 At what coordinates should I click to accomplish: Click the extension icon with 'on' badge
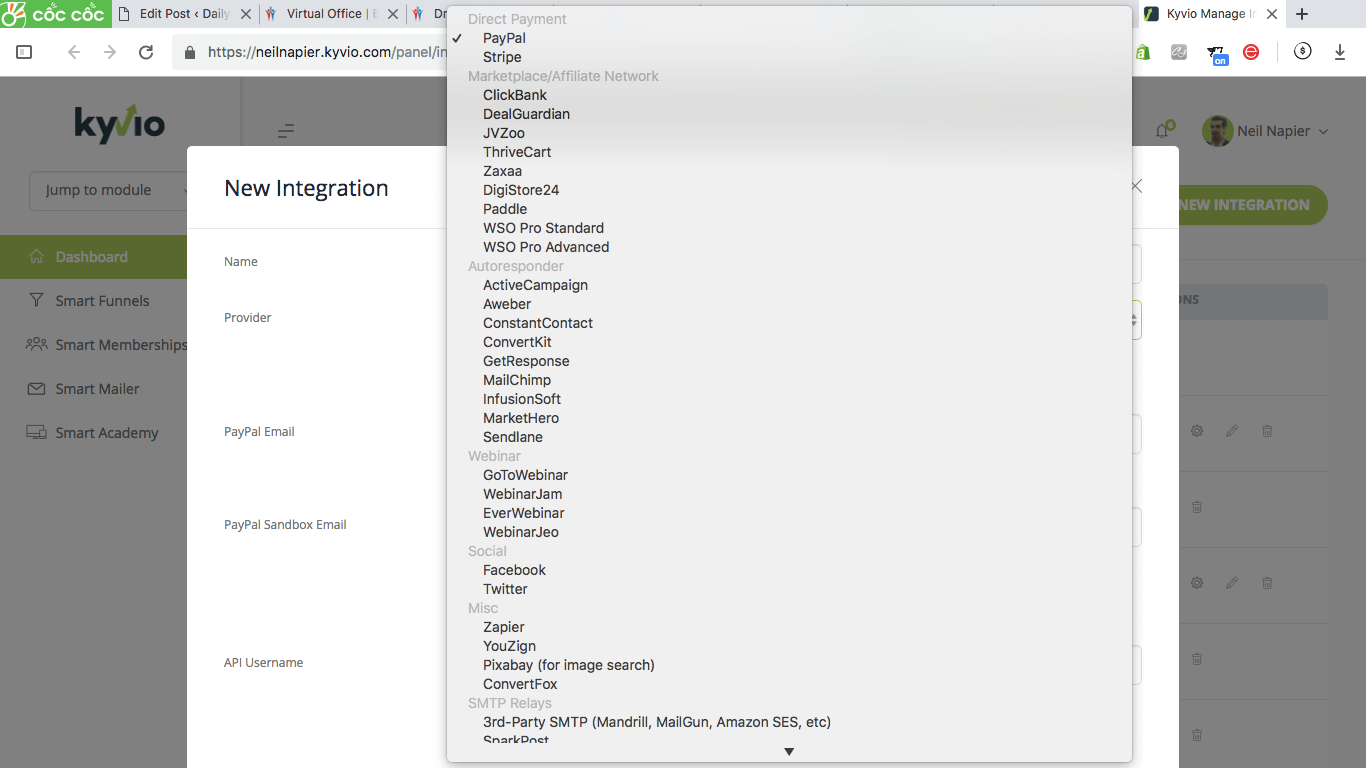coord(1216,54)
